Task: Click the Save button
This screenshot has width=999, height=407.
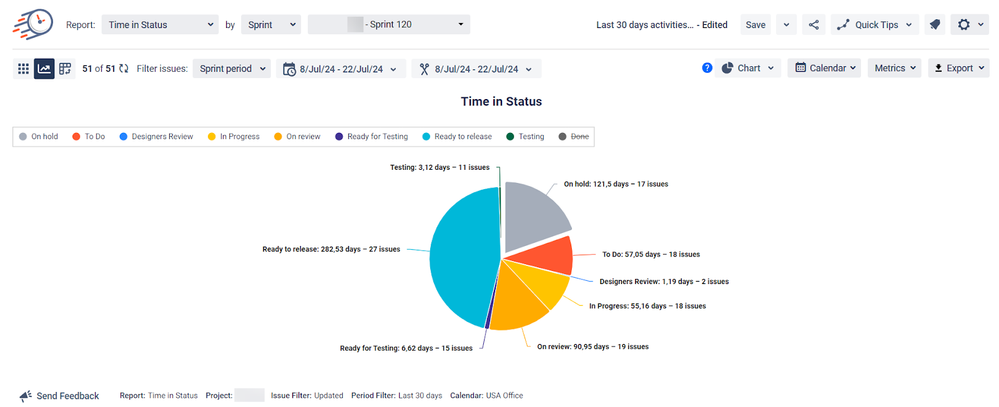Action: point(756,25)
